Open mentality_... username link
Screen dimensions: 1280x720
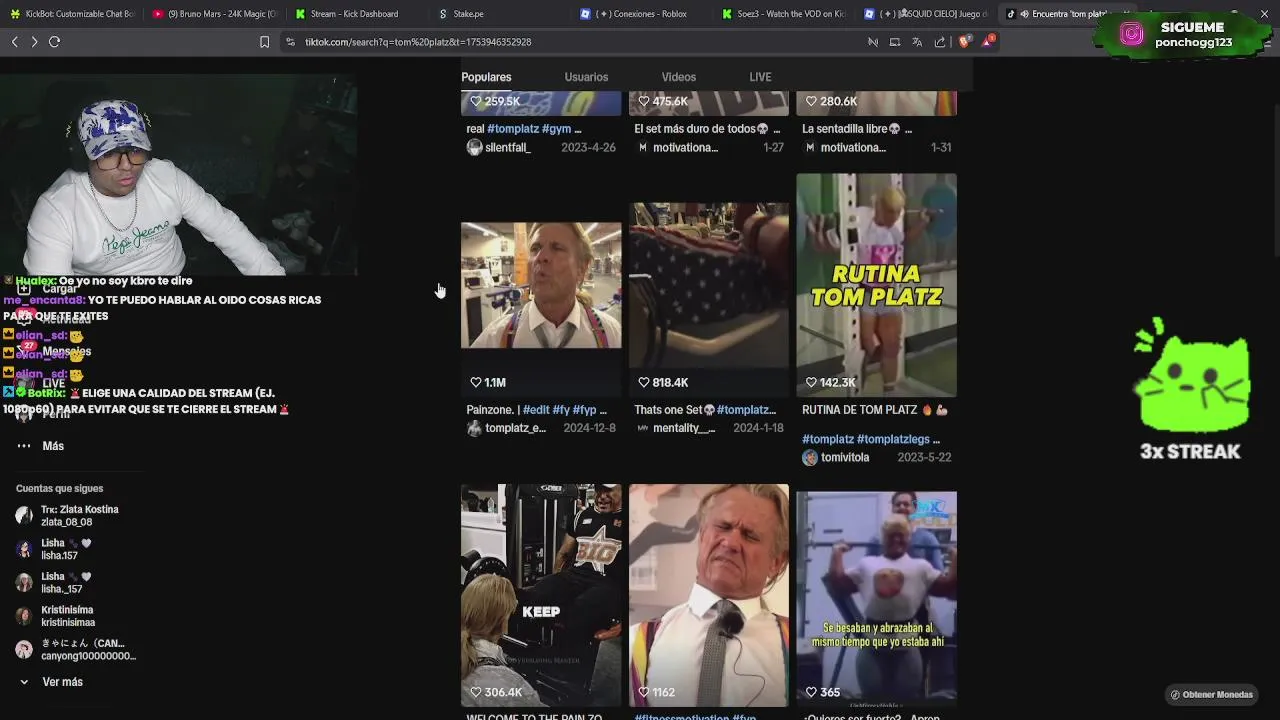(684, 428)
